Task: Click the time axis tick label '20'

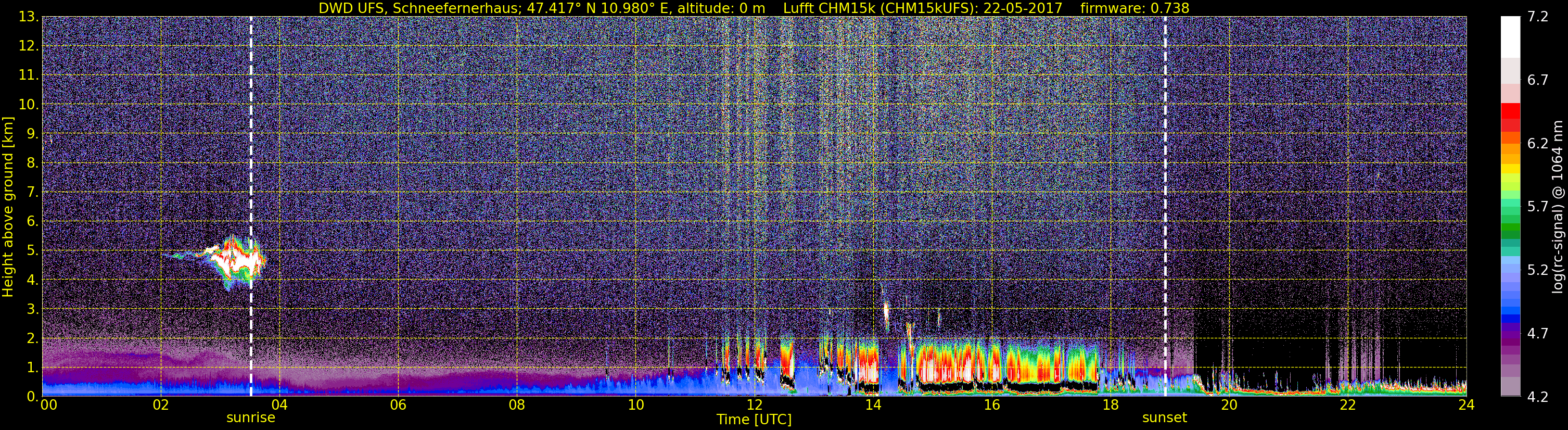Action: 1228,405
